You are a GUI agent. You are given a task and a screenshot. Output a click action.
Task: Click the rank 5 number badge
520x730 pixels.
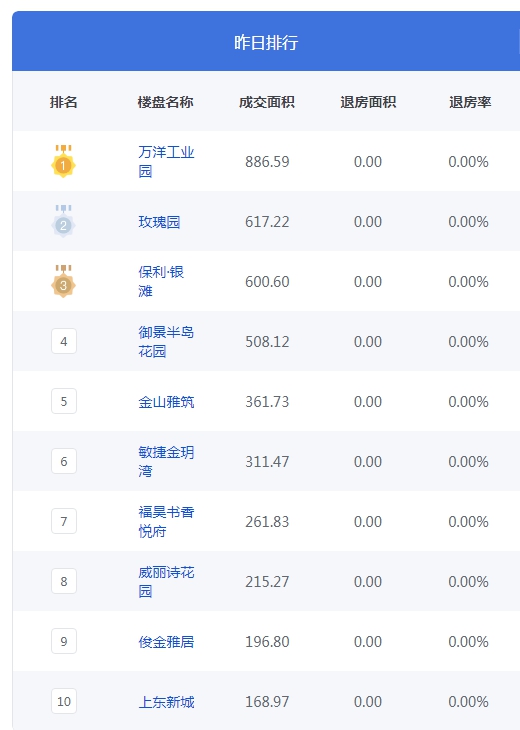[x=64, y=401]
